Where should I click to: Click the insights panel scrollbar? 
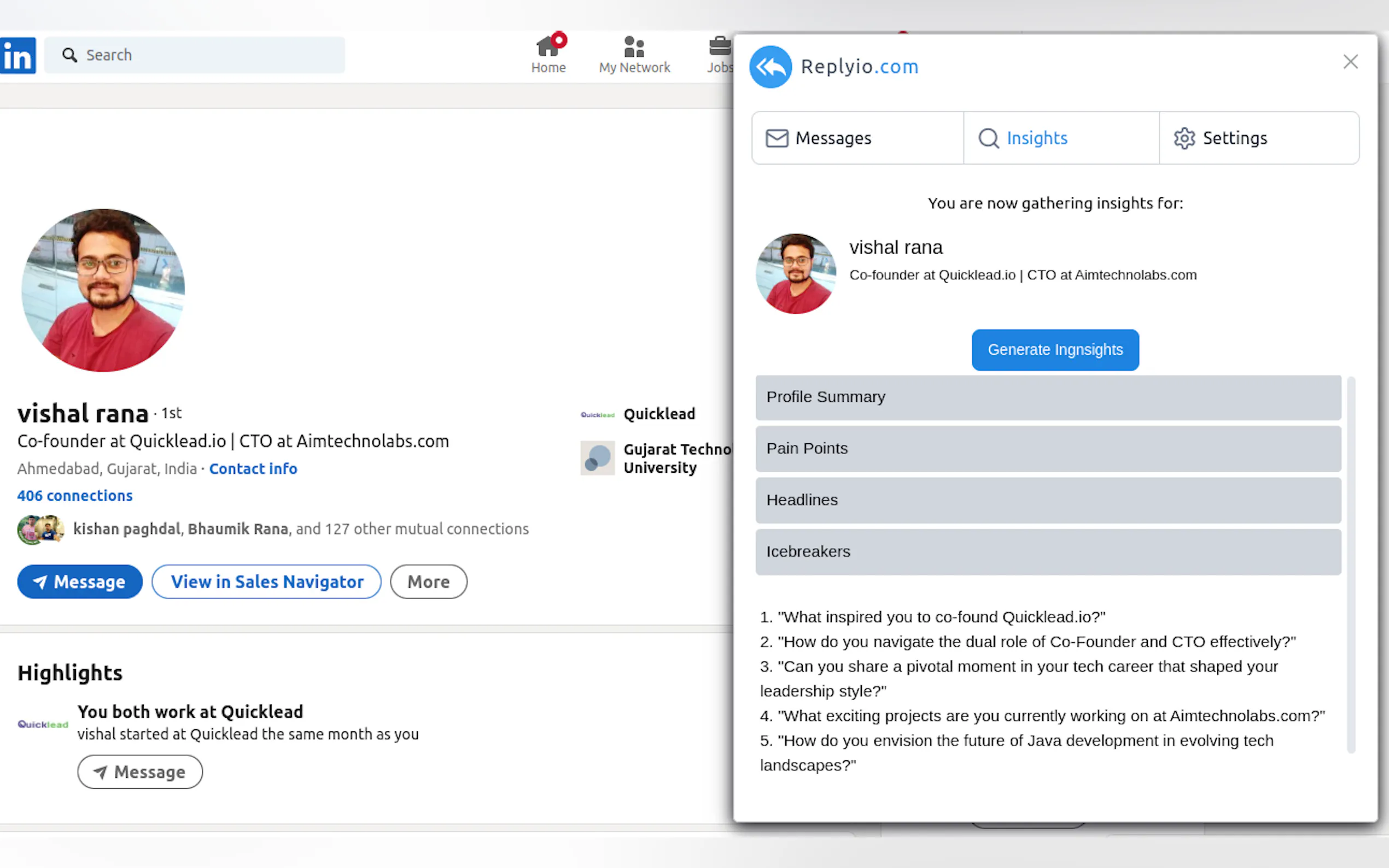pos(1351,565)
